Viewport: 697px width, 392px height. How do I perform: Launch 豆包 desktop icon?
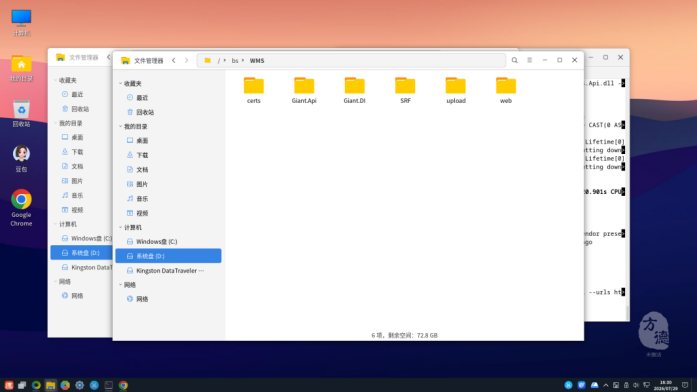(21, 159)
